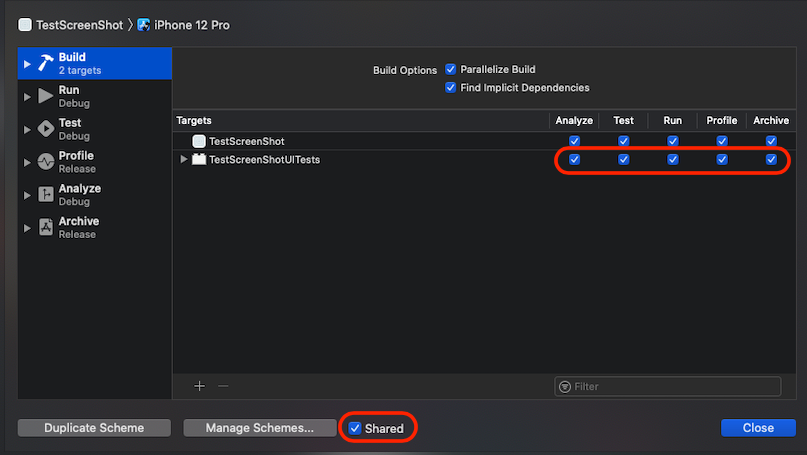The height and width of the screenshot is (455, 807).
Task: Select the Test Debug action
Action: (95, 129)
